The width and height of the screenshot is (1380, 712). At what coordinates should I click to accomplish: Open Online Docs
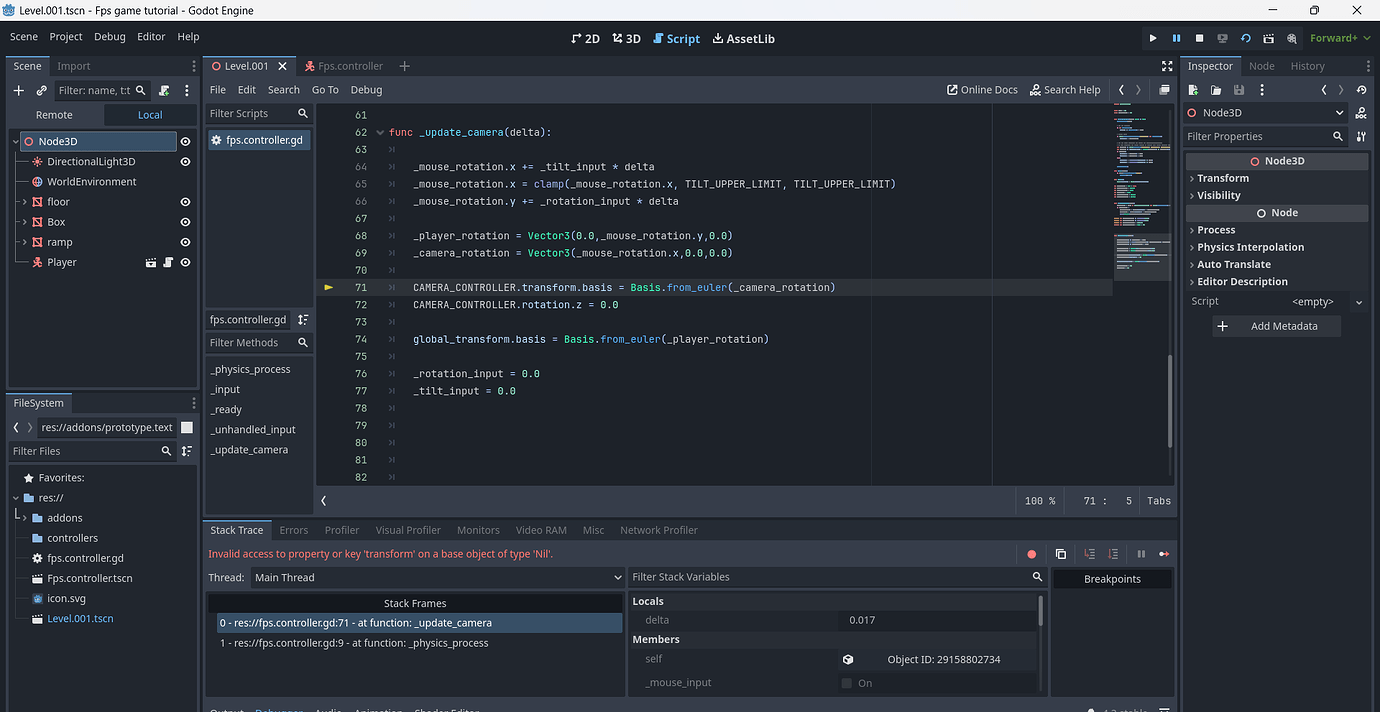981,89
